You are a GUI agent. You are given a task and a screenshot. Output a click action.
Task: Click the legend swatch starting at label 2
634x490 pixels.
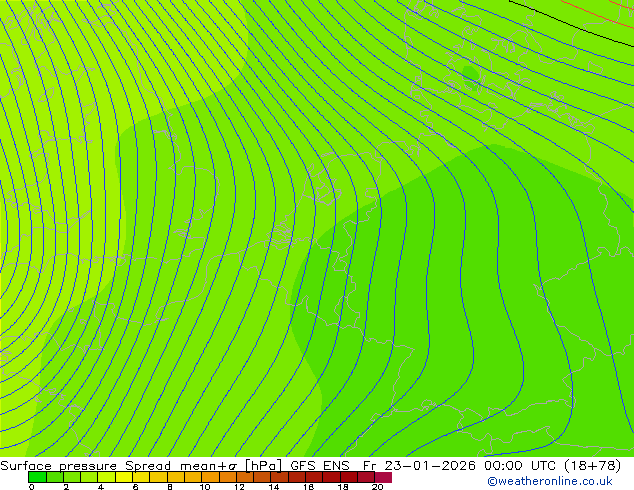pyautogui.click(x=72, y=477)
